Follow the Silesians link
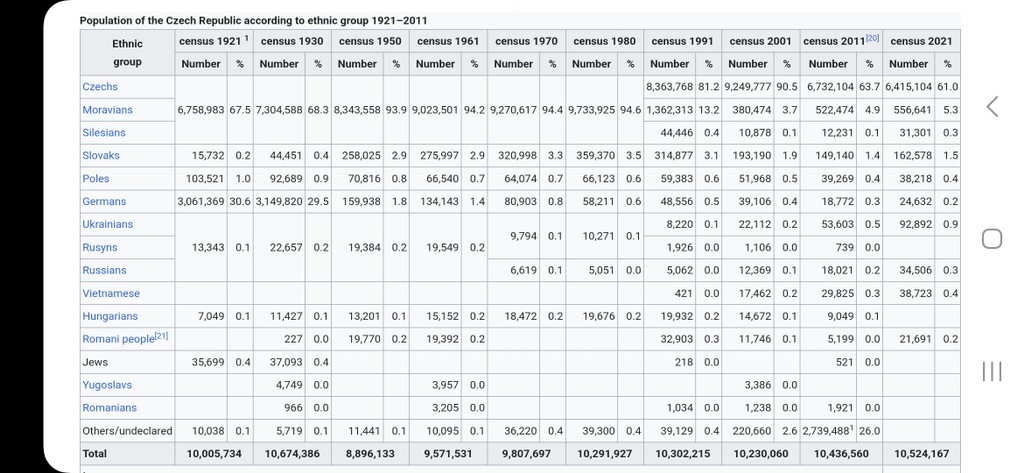Viewport: 1024px width, 473px height. [104, 133]
